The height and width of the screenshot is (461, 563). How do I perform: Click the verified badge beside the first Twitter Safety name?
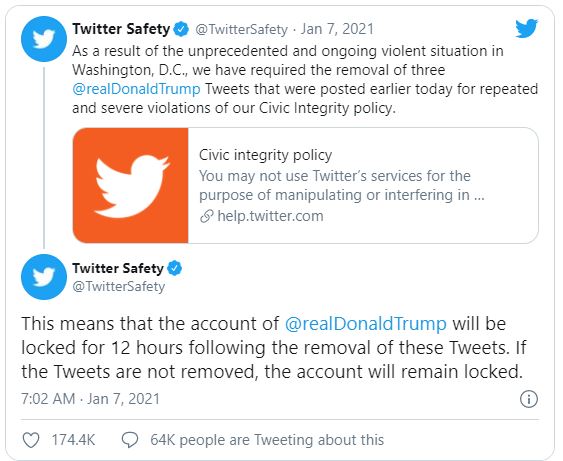pos(181,29)
